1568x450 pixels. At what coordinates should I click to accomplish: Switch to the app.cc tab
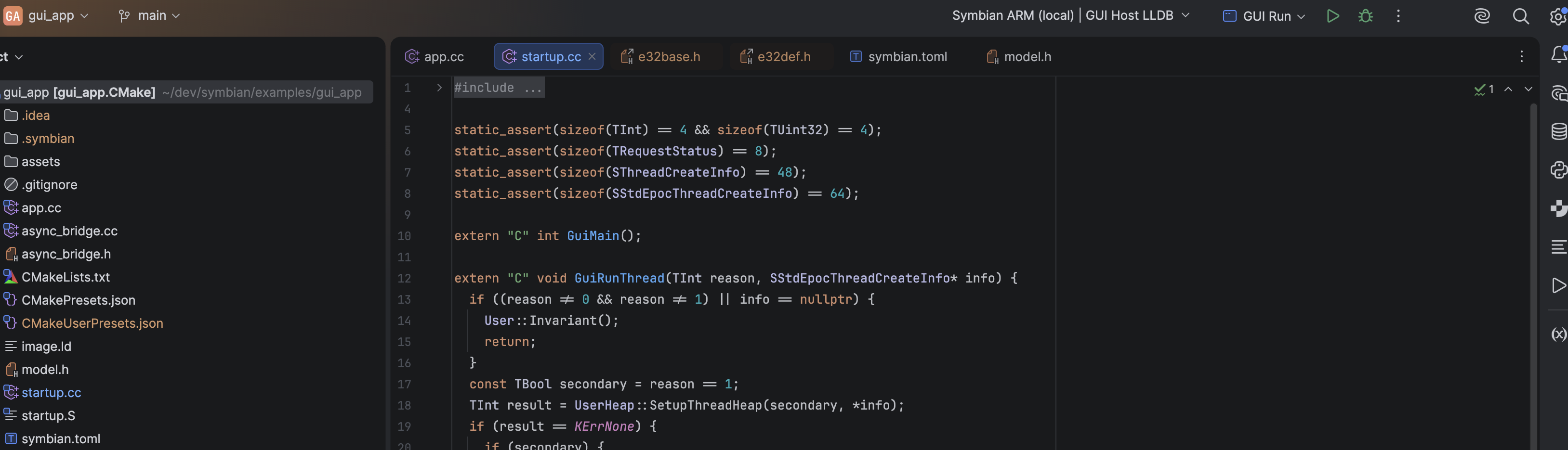point(435,57)
